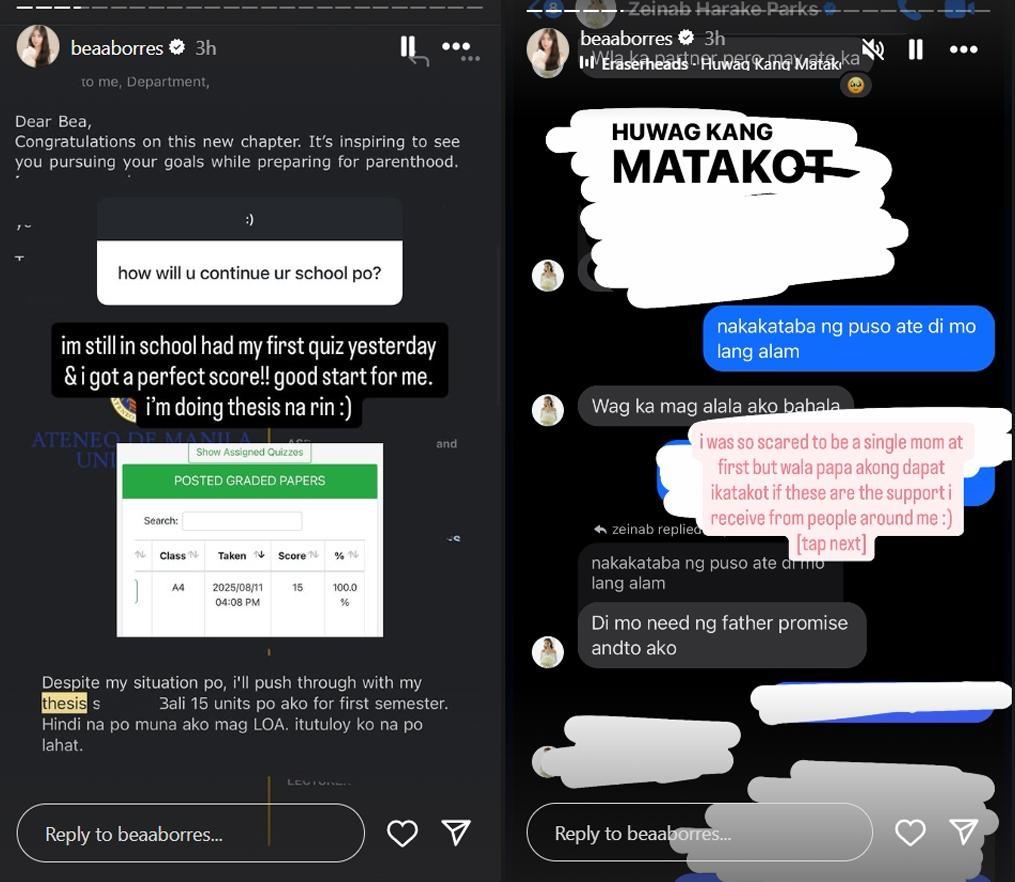Click the quiz Search text box
The image size is (1015, 882).
pos(241,521)
